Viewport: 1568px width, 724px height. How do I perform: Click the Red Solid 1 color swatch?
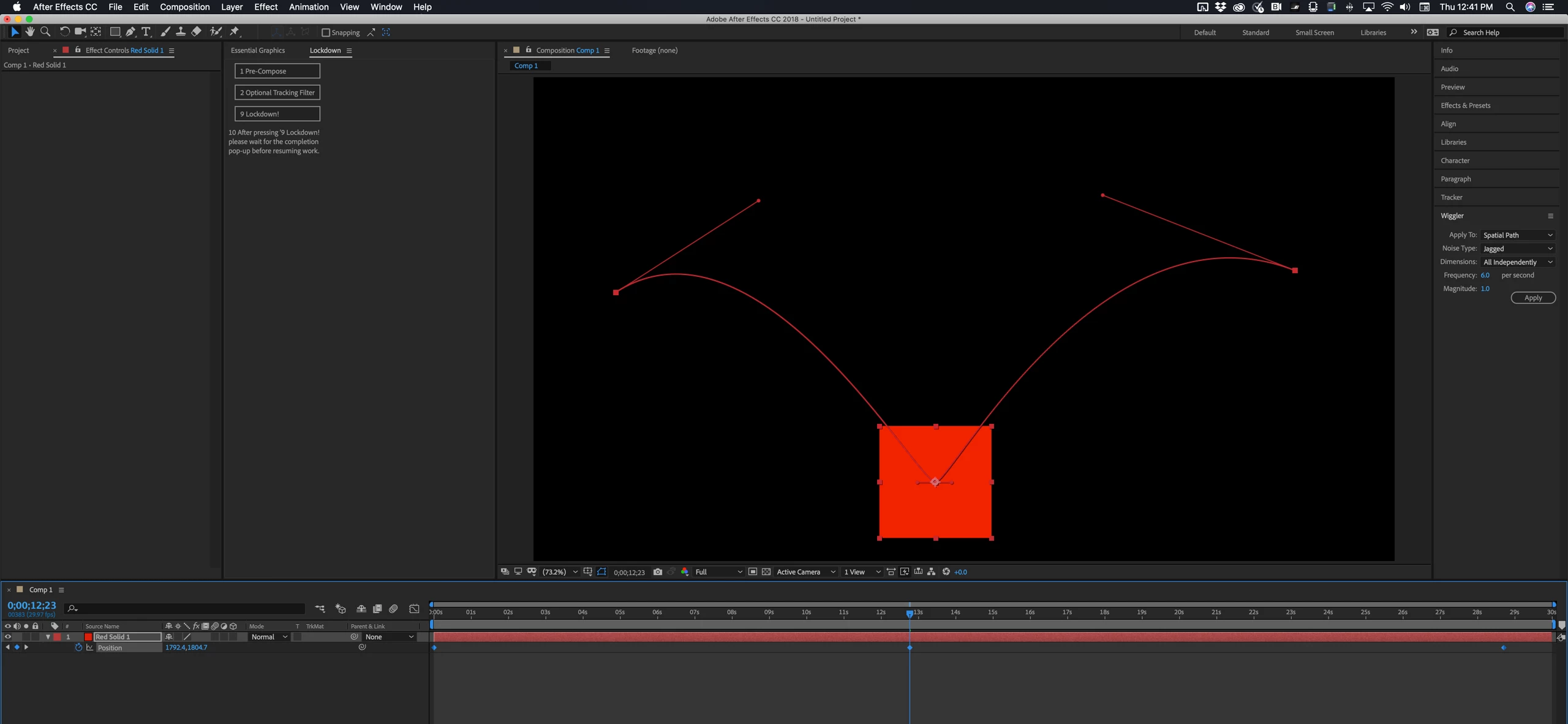pyautogui.click(x=88, y=637)
